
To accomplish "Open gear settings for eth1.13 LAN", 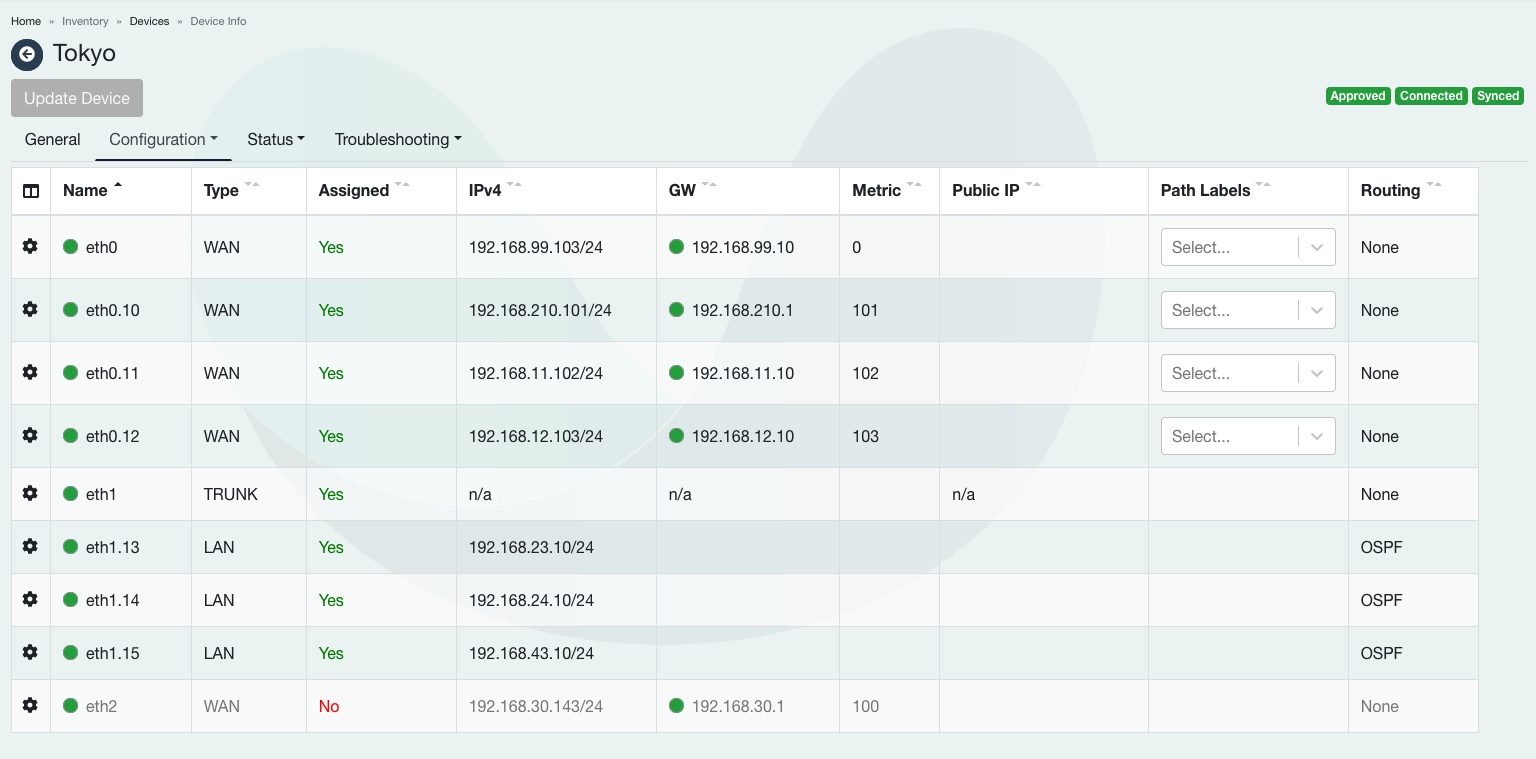I will click(30, 546).
